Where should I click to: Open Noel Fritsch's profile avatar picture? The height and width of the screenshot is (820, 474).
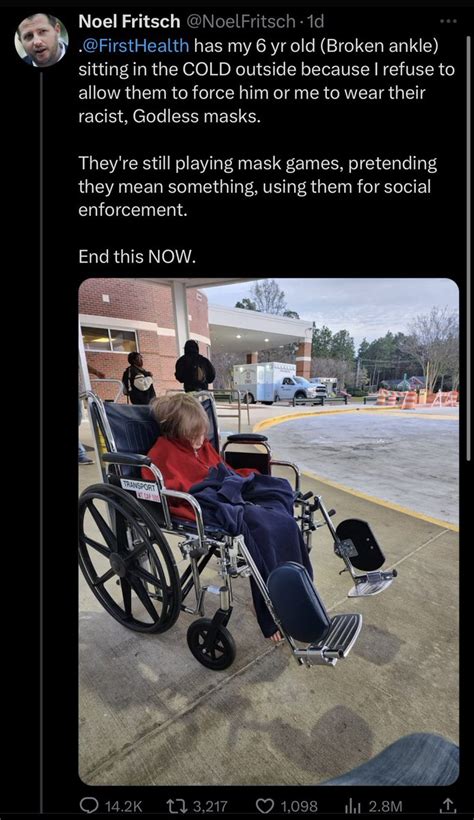(41, 40)
